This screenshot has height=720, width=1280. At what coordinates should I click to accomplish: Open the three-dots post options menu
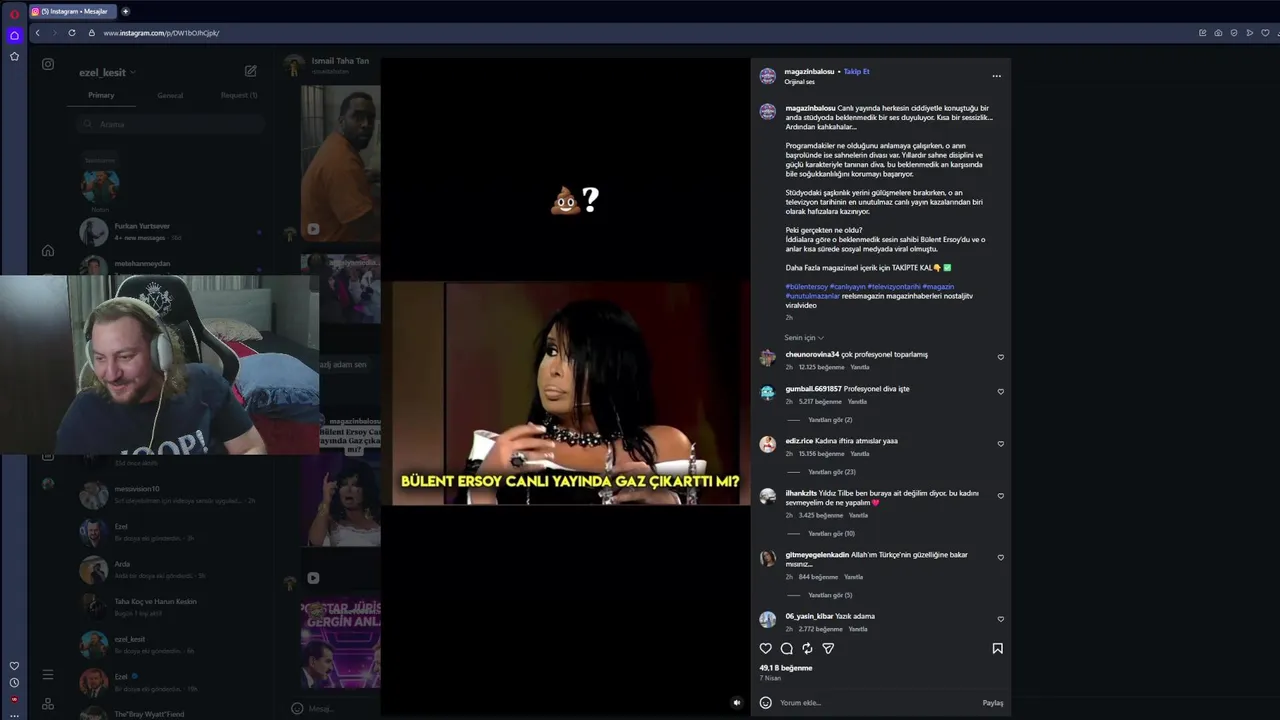pyautogui.click(x=996, y=76)
